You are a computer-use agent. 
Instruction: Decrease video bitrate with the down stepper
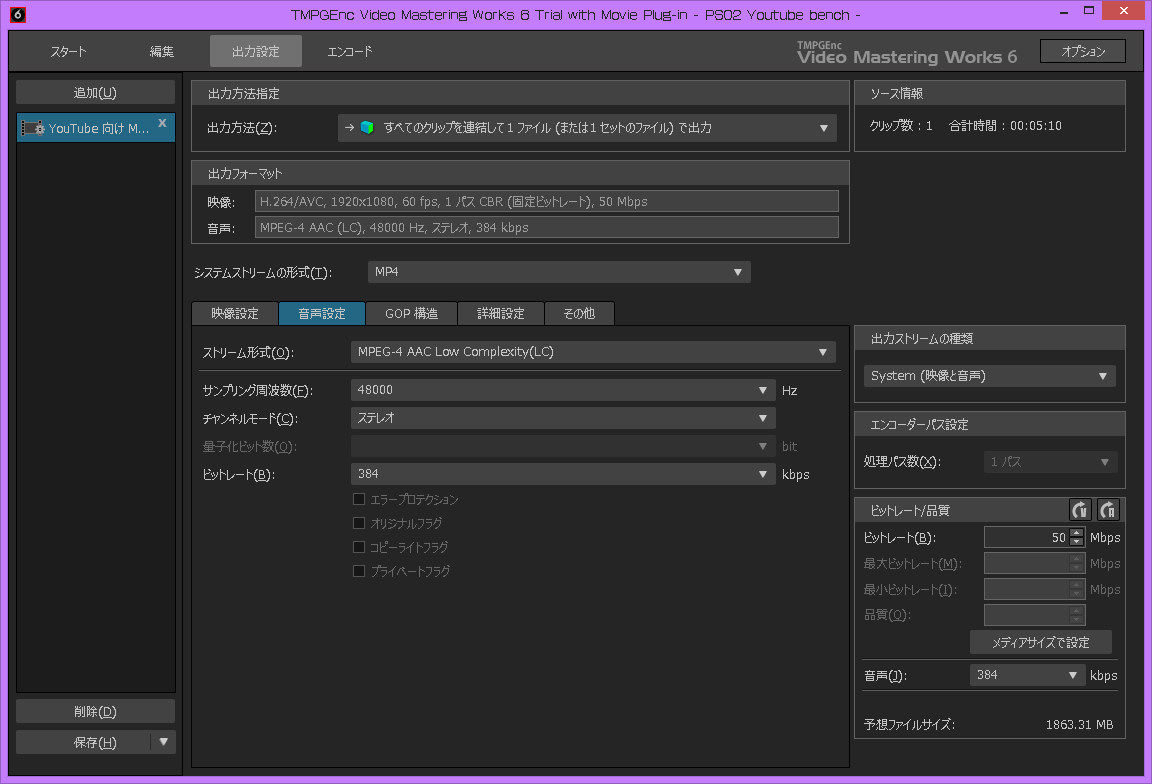[1076, 542]
